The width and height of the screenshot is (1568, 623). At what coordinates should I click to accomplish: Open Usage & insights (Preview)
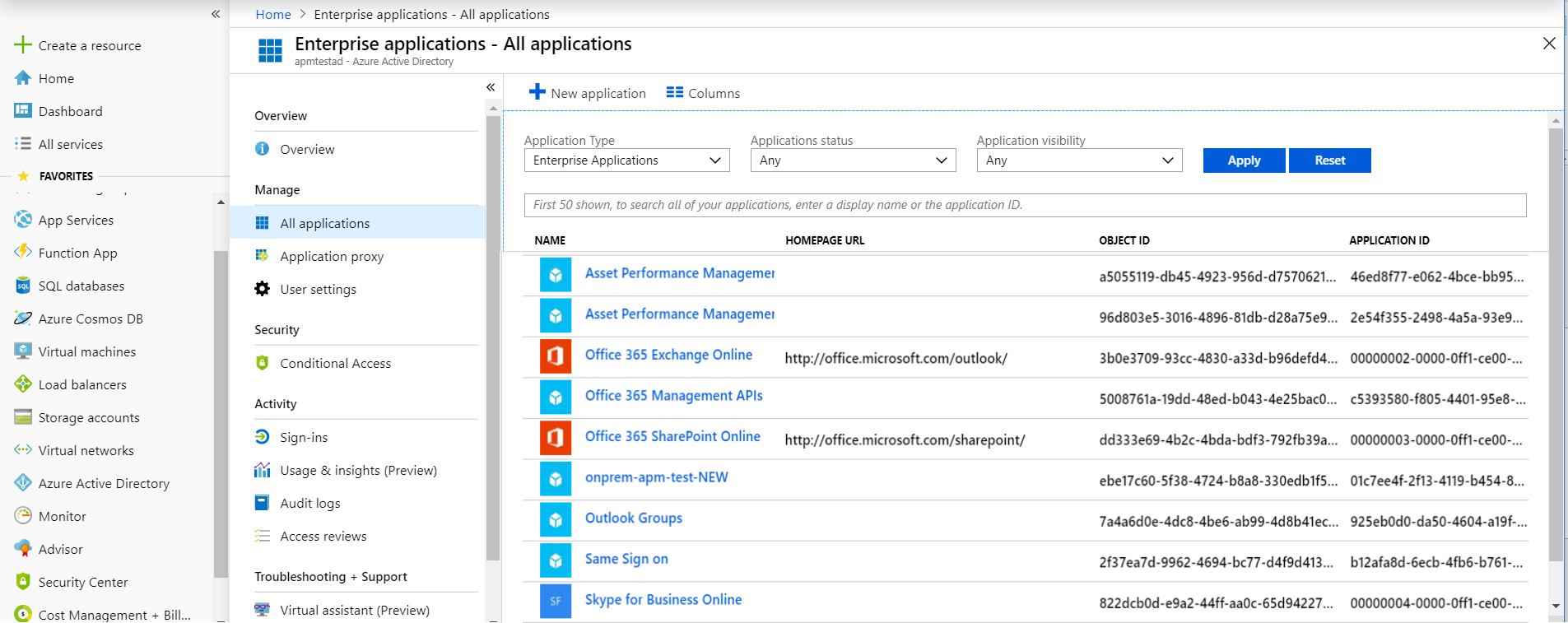click(x=357, y=470)
